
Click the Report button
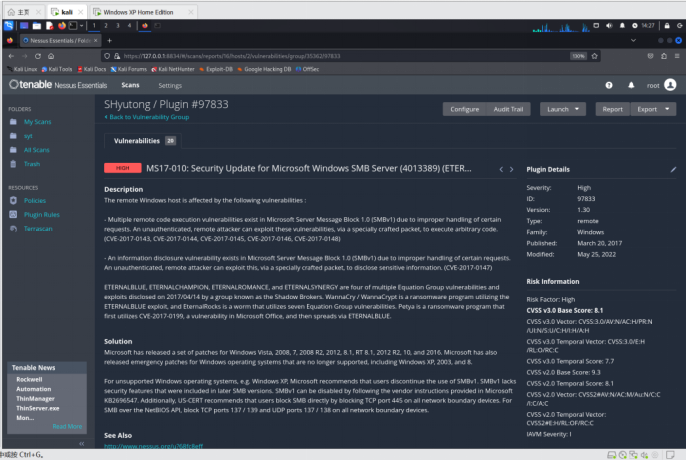612,109
